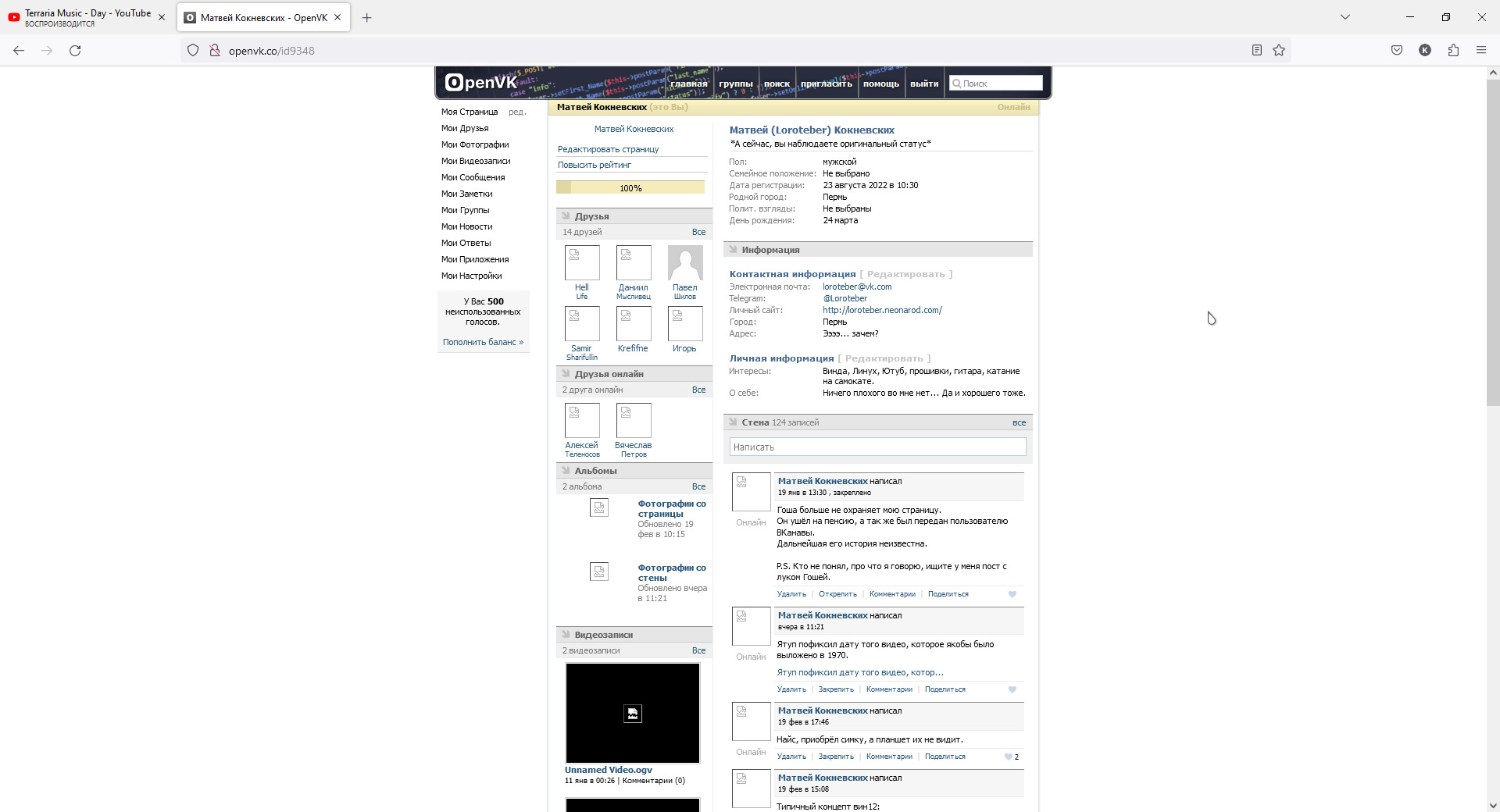Open пригласить in the top navigation
Viewport: 1500px width, 812px height.
[x=826, y=84]
